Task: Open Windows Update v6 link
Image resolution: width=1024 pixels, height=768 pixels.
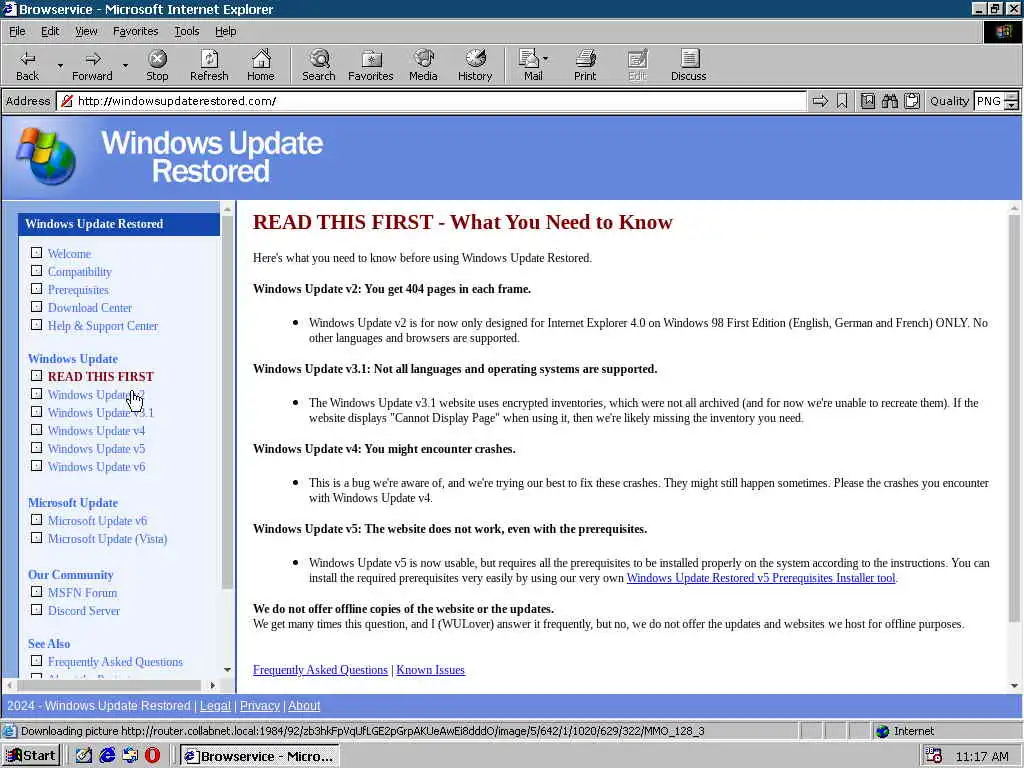Action: (x=96, y=467)
